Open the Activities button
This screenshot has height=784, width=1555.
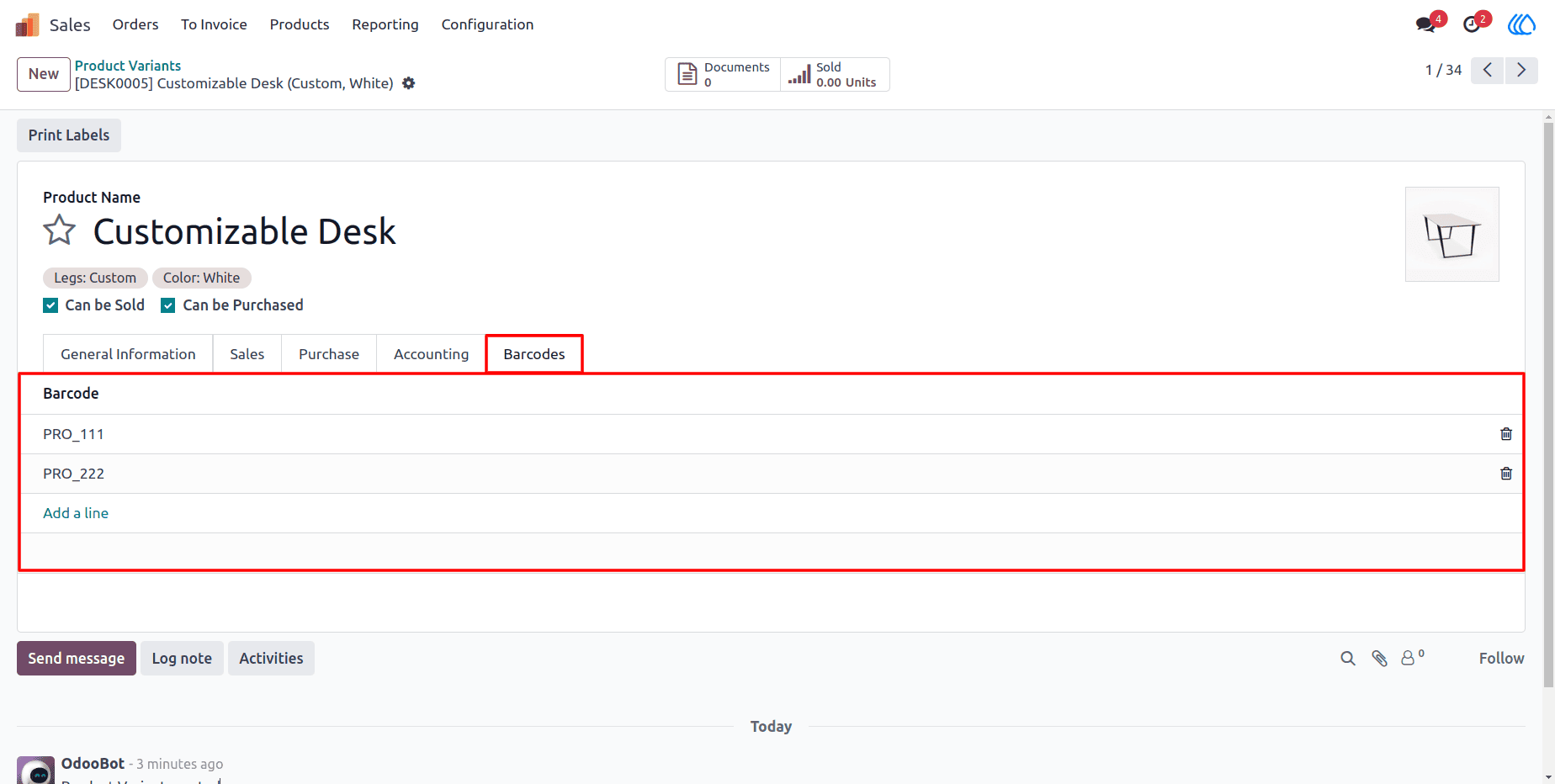[271, 659]
